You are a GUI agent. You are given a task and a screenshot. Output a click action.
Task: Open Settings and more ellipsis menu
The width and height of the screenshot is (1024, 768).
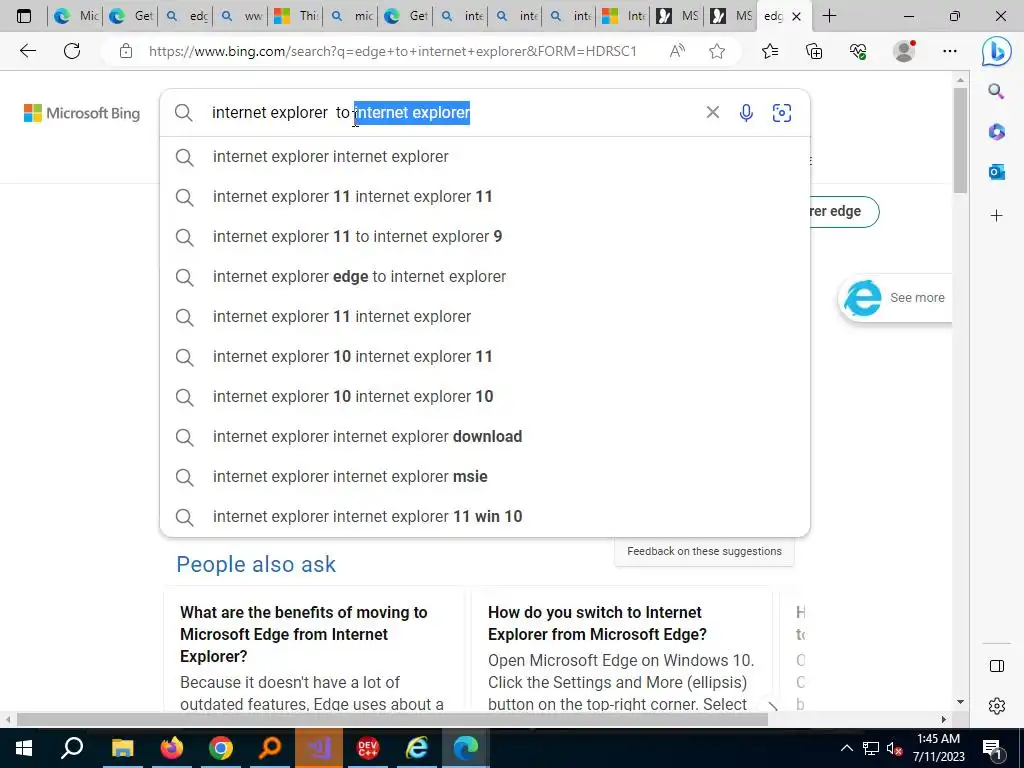point(950,51)
